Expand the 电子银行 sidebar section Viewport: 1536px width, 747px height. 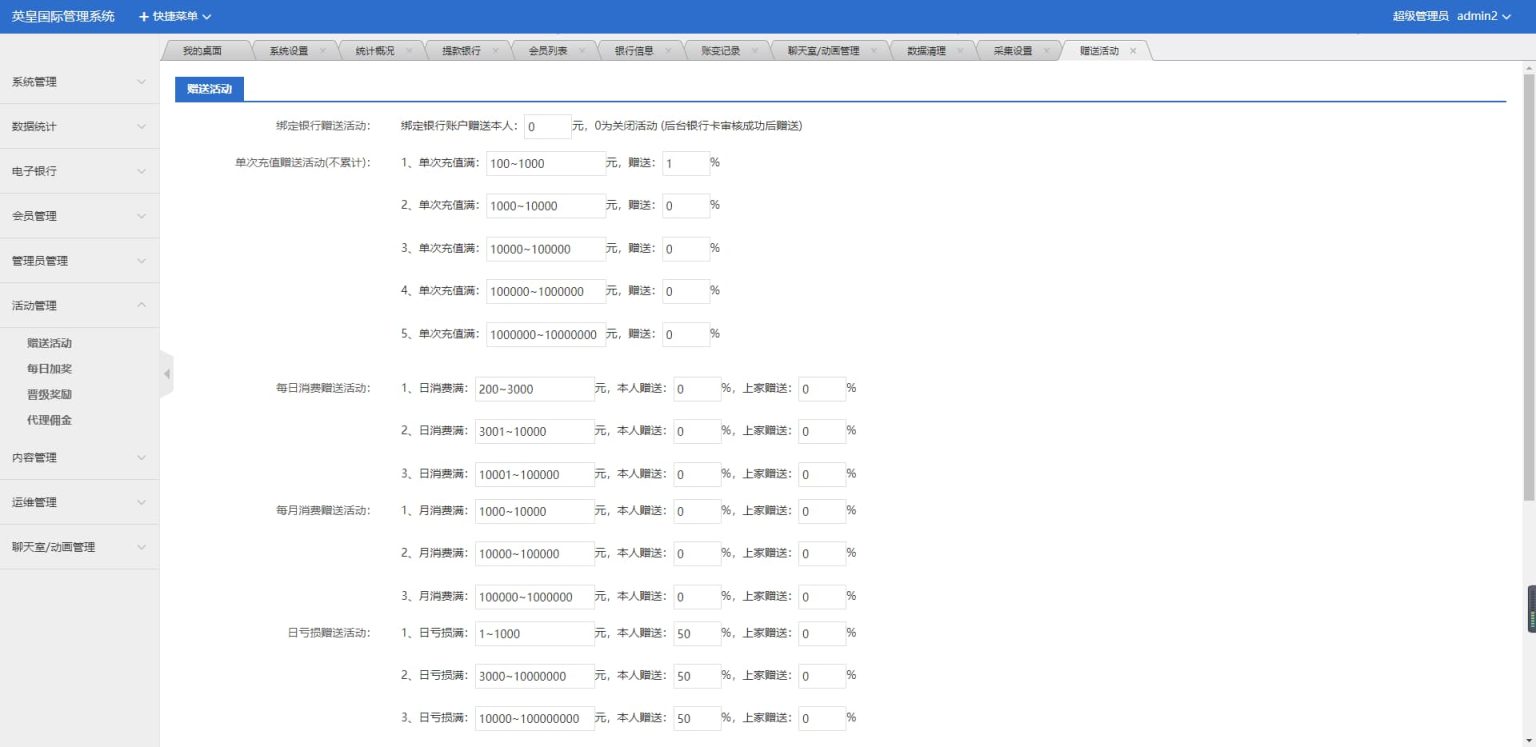79,171
